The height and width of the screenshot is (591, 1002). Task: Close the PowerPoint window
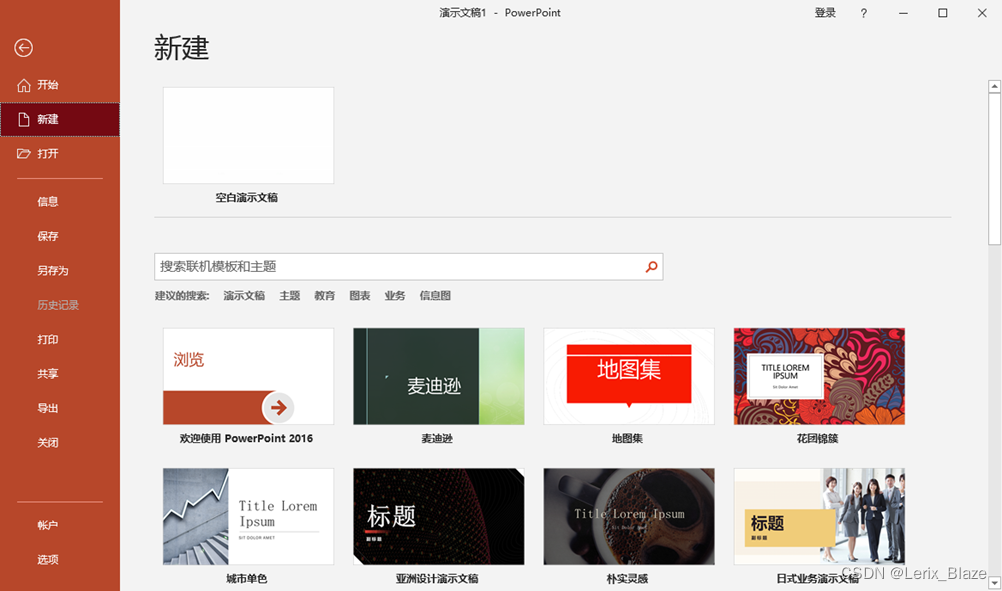point(982,13)
